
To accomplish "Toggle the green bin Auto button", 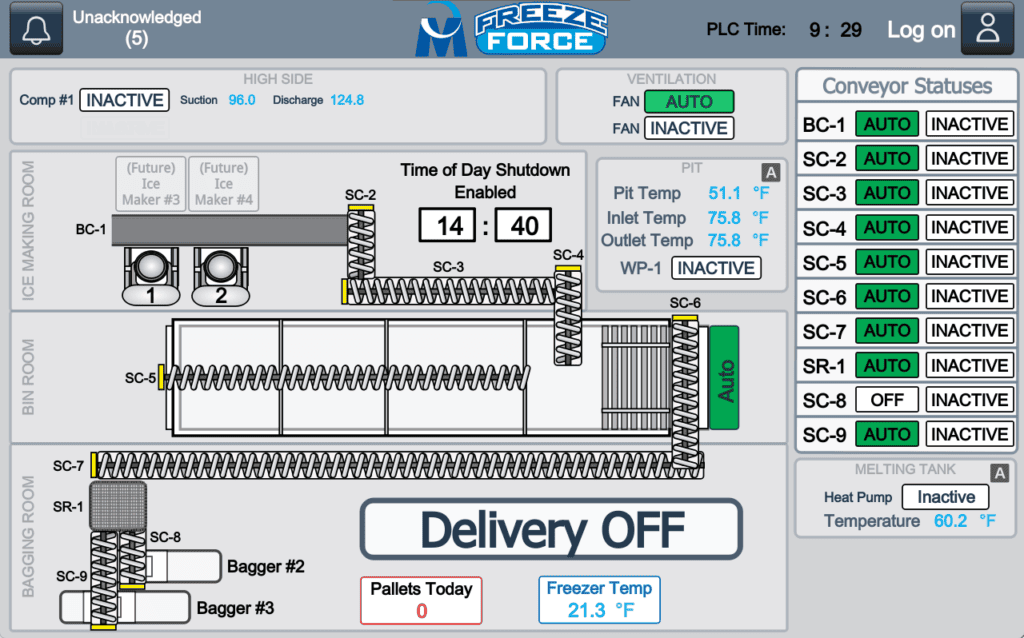I will [724, 378].
